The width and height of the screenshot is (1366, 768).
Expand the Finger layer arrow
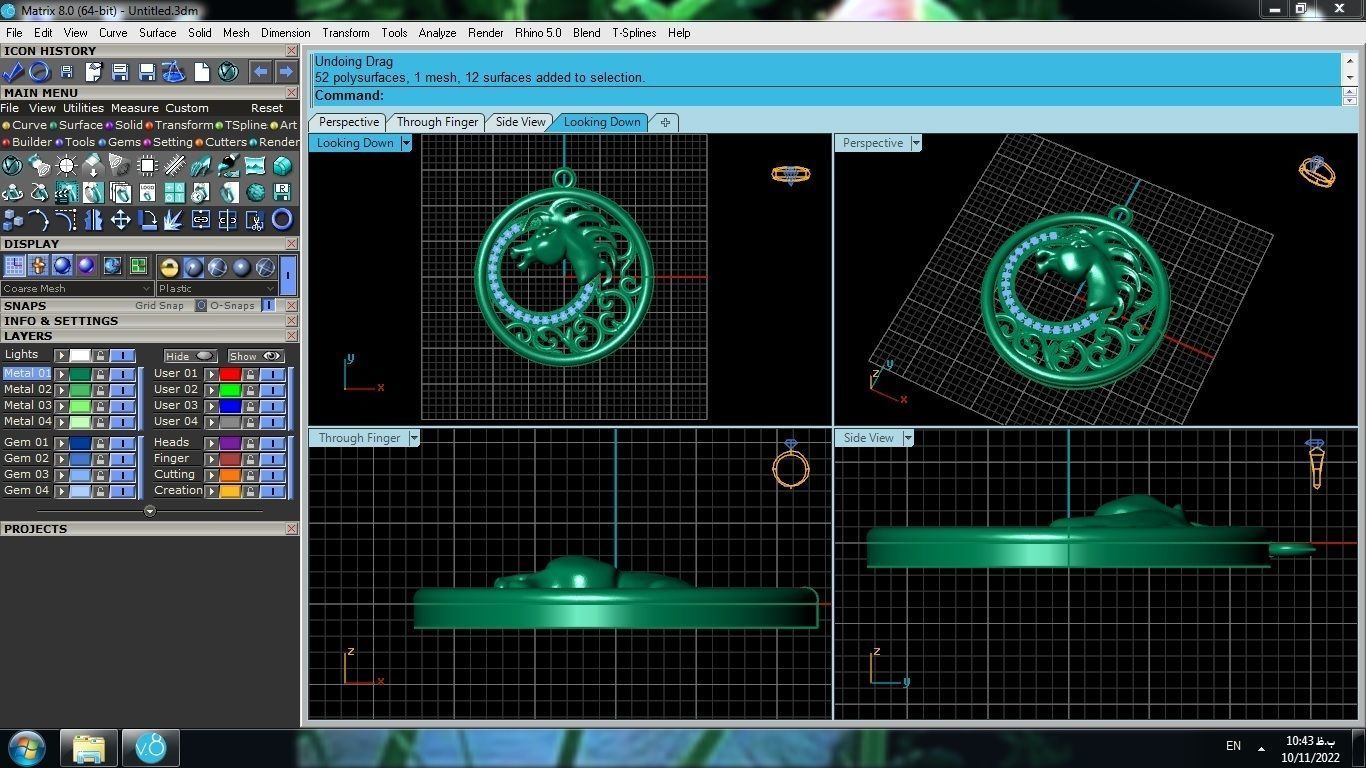tap(211, 459)
